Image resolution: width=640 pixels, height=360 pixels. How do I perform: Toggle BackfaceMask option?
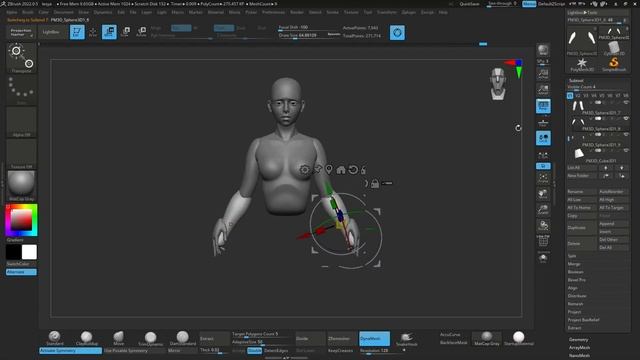pos(453,343)
